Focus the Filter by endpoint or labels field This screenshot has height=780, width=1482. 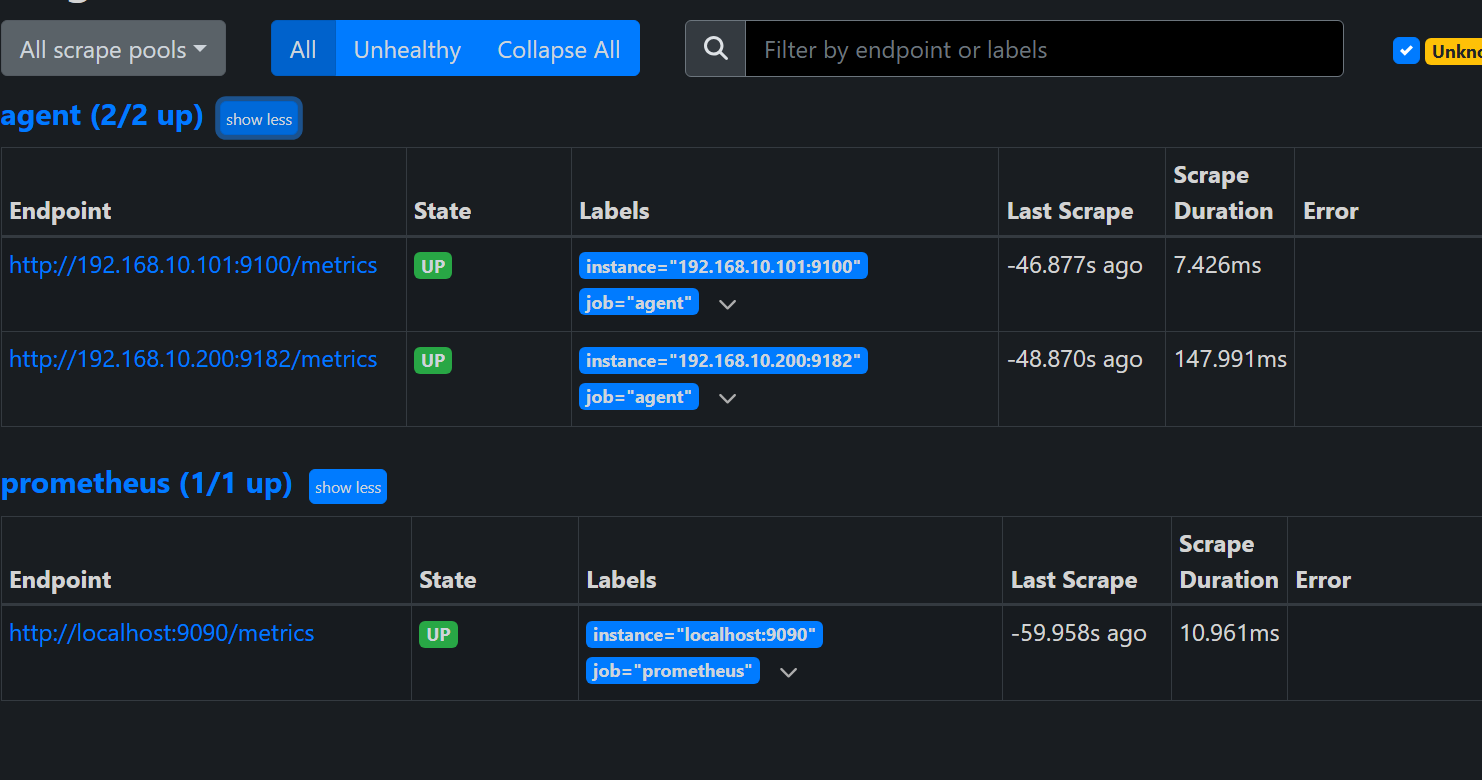[x=1044, y=49]
